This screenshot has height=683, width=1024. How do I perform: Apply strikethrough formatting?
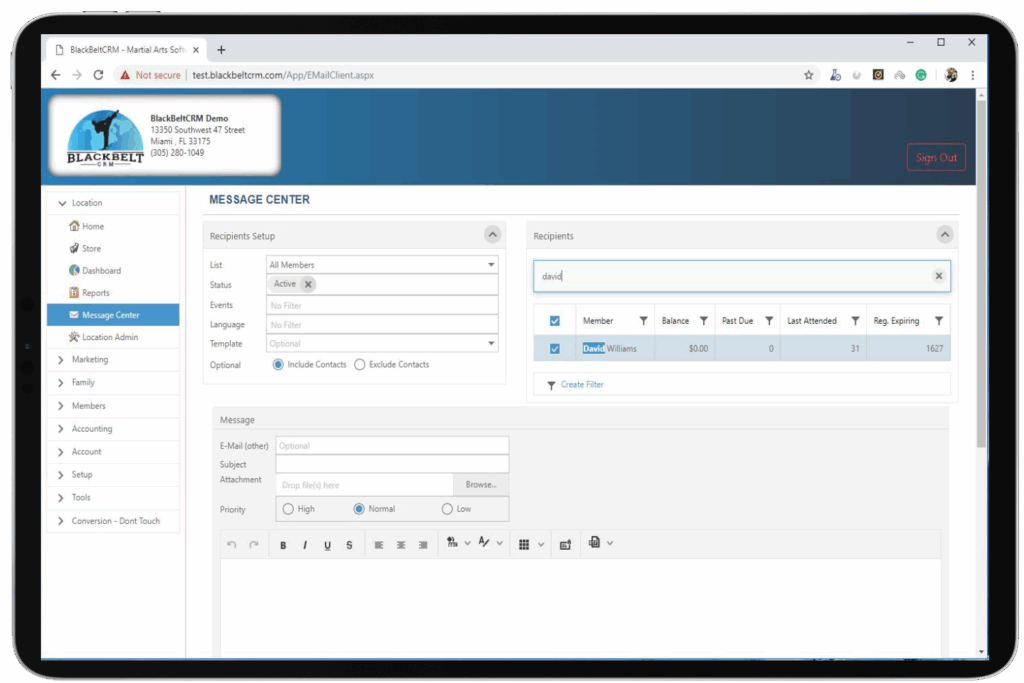click(348, 544)
